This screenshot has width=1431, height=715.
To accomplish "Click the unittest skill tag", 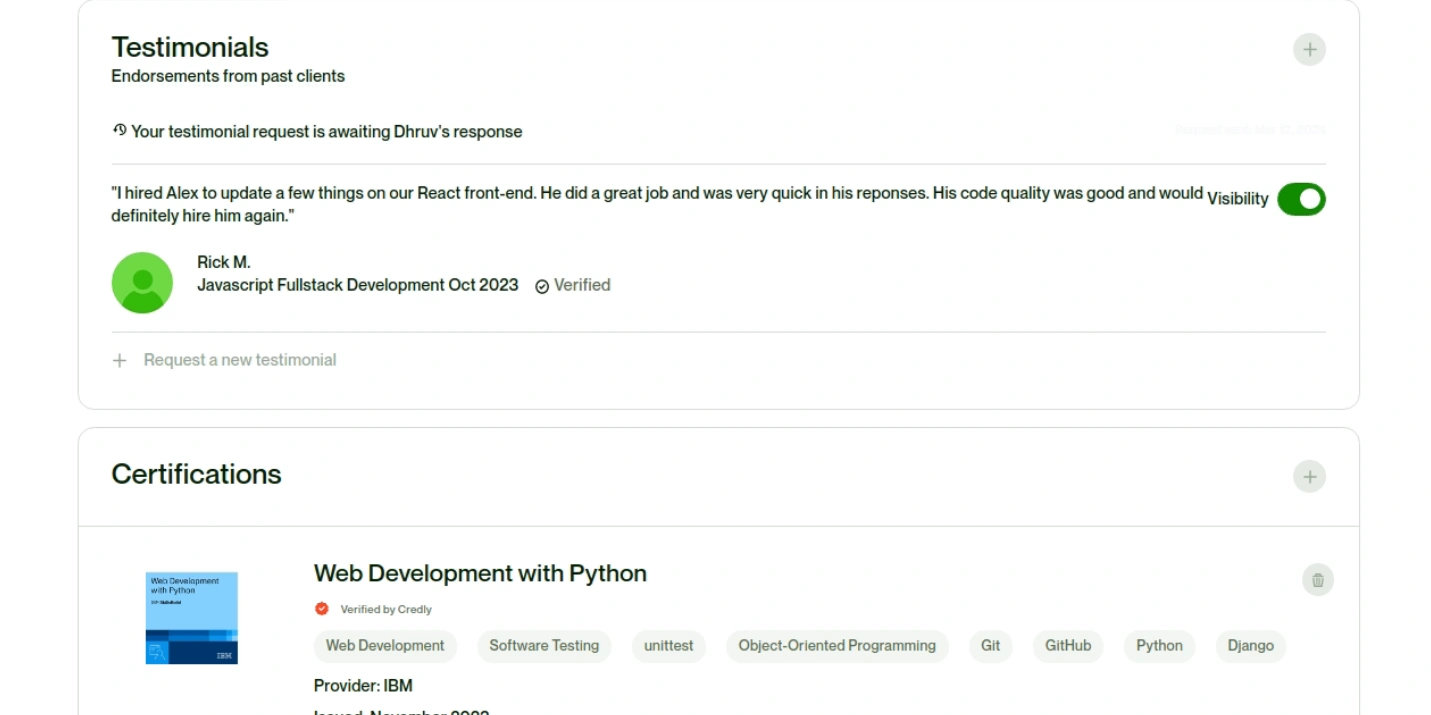I will [x=669, y=646].
